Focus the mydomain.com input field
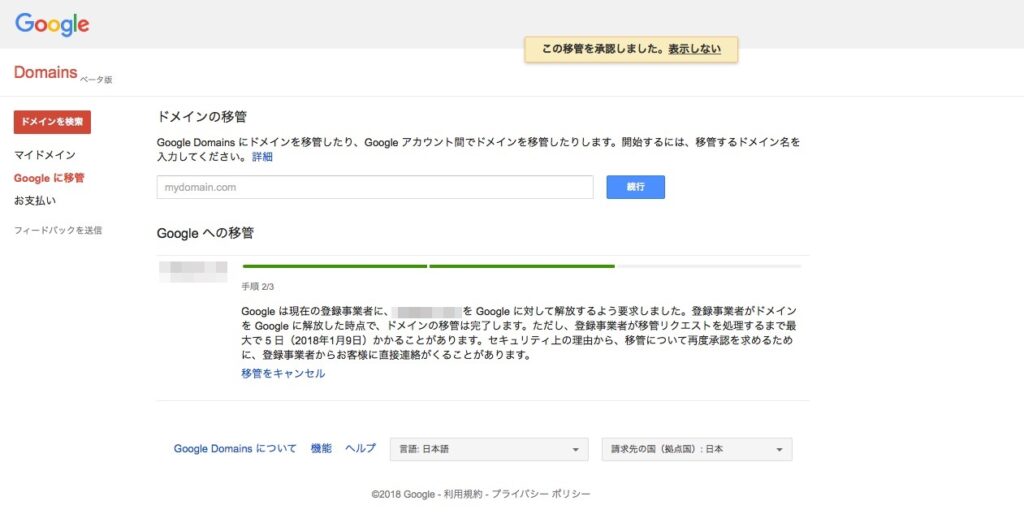This screenshot has width=1024, height=527. click(375, 187)
